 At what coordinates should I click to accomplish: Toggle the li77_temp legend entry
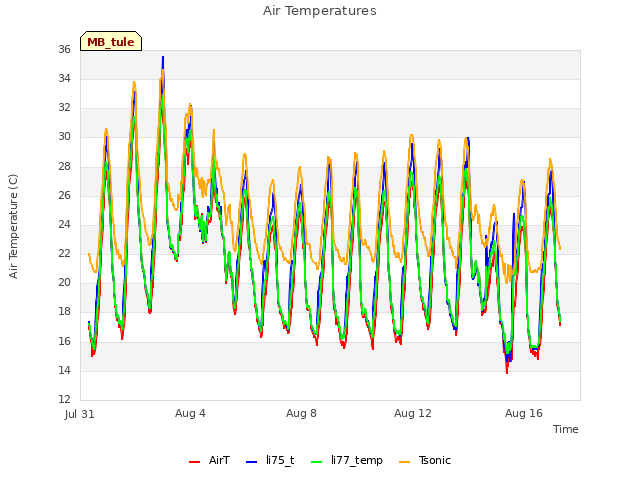[347, 460]
